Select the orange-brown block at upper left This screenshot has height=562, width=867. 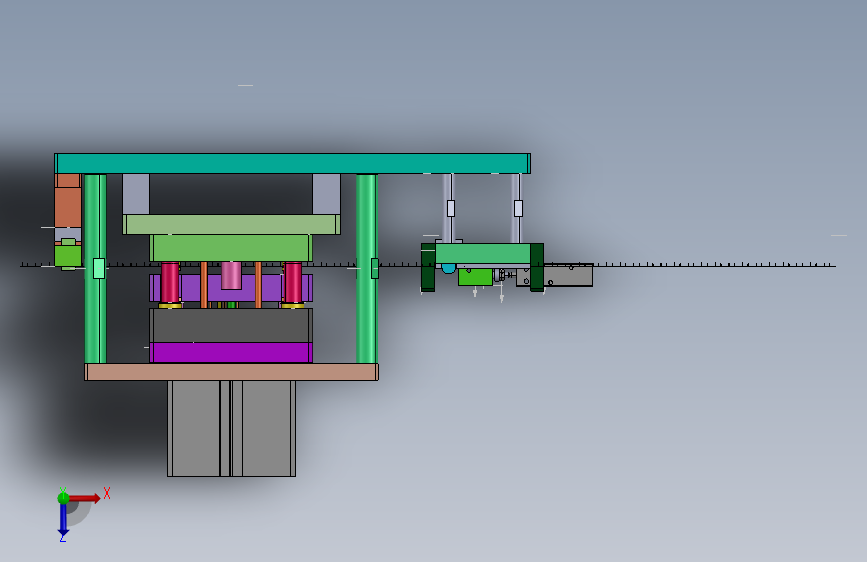[68, 201]
